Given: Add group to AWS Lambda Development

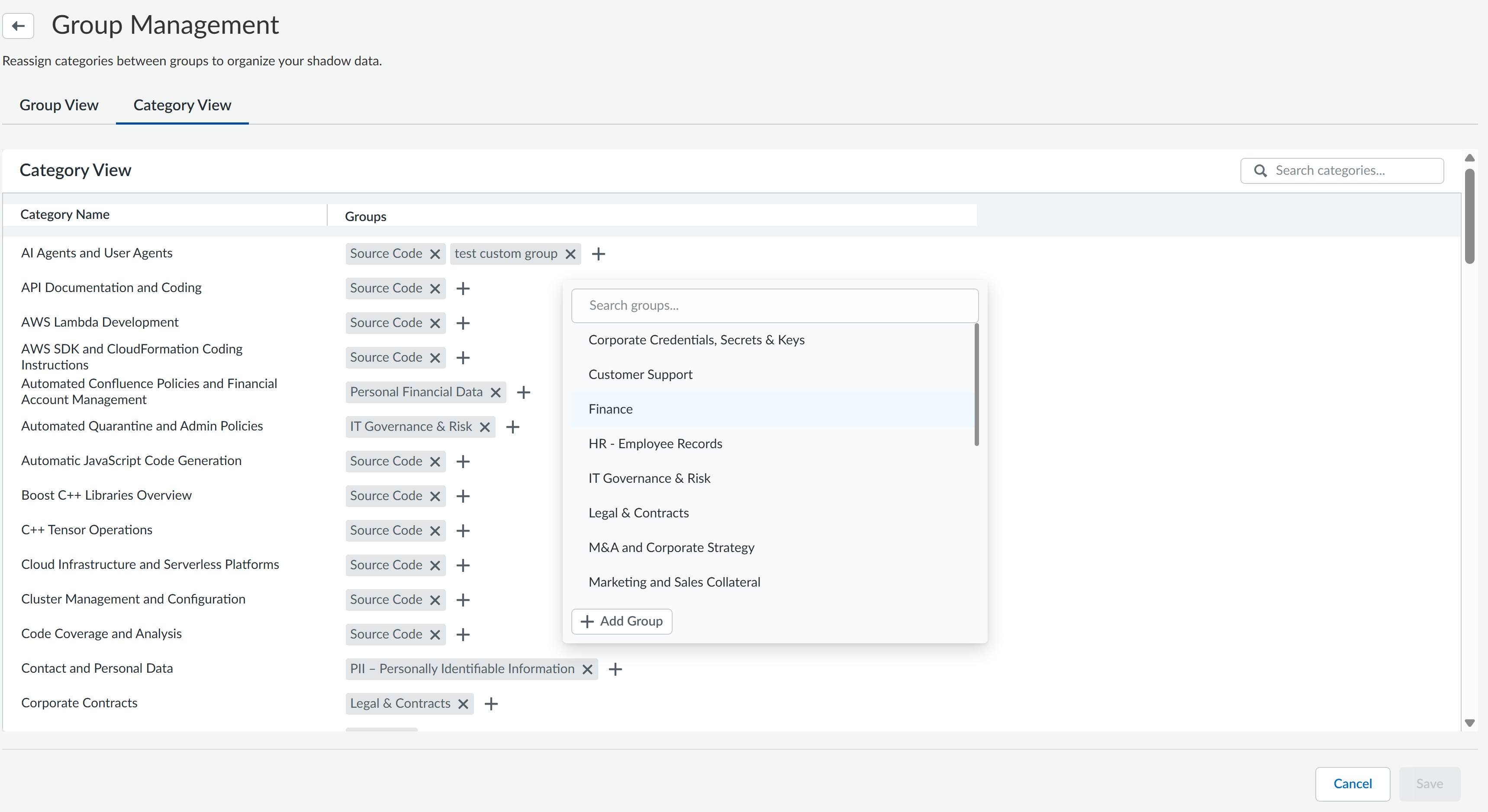Looking at the screenshot, I should (x=463, y=324).
